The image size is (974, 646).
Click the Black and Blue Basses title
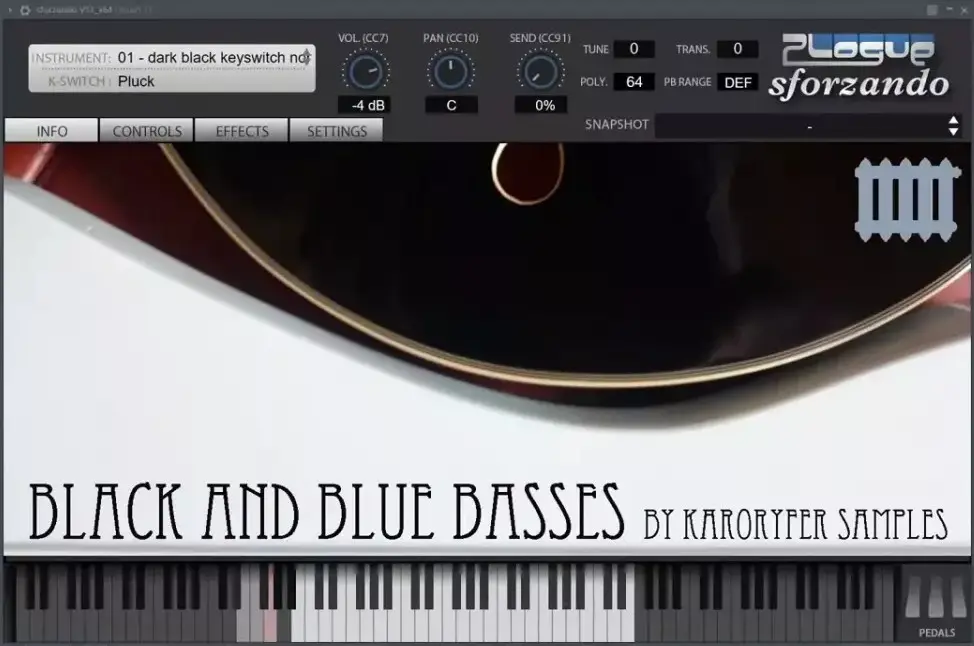pyautogui.click(x=327, y=511)
